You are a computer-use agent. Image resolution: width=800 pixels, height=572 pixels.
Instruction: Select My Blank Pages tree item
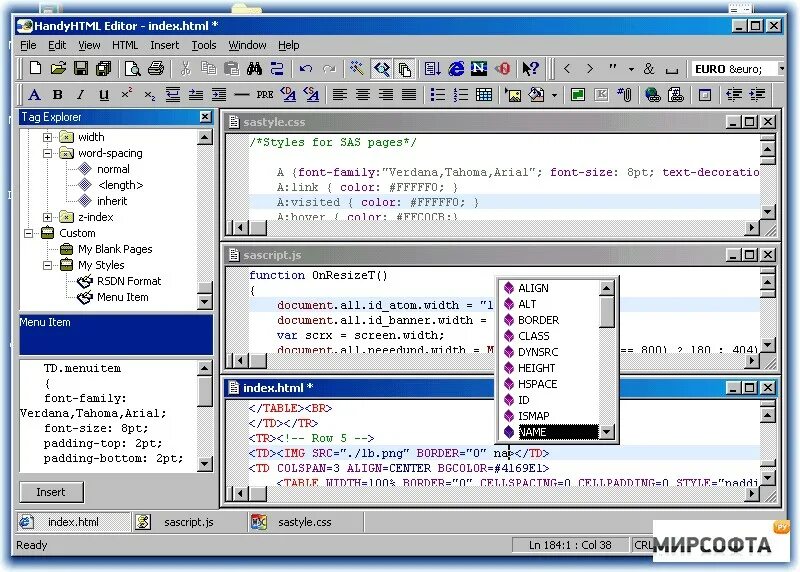[x=115, y=249]
